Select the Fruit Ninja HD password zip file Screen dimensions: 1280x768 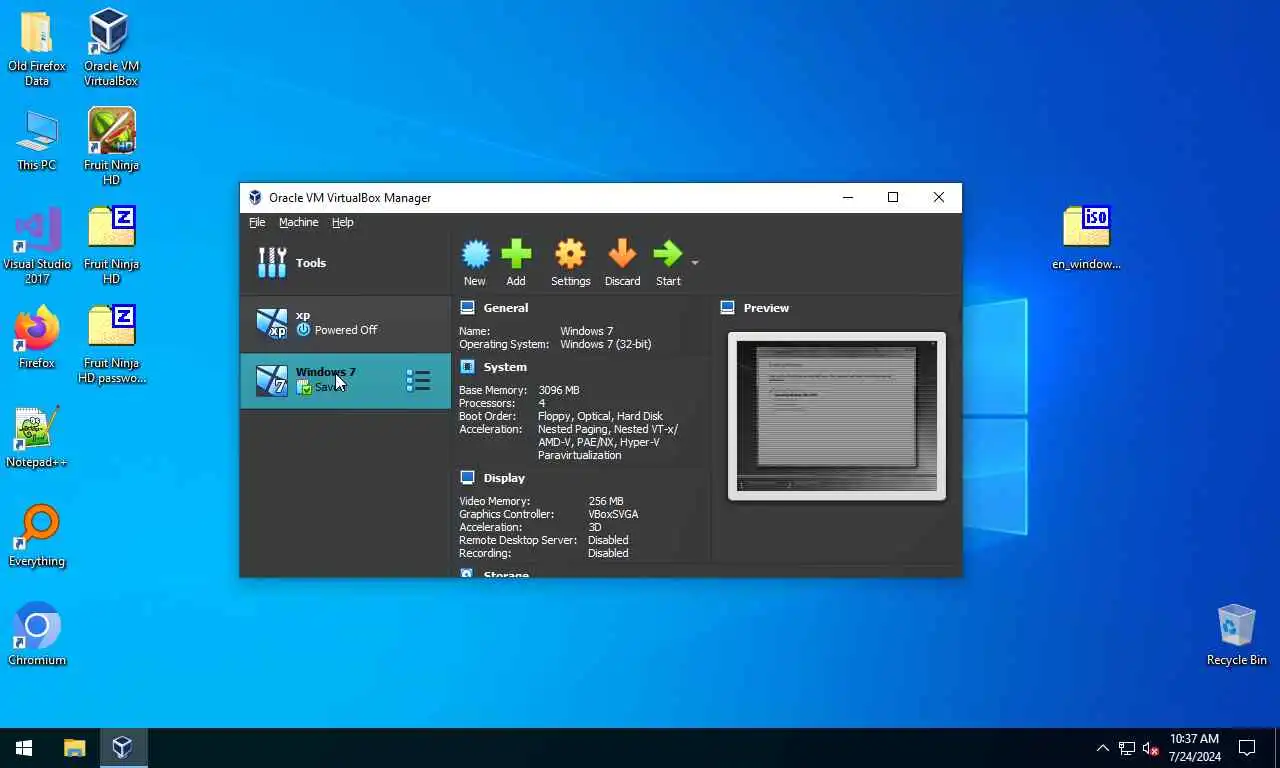(x=111, y=345)
